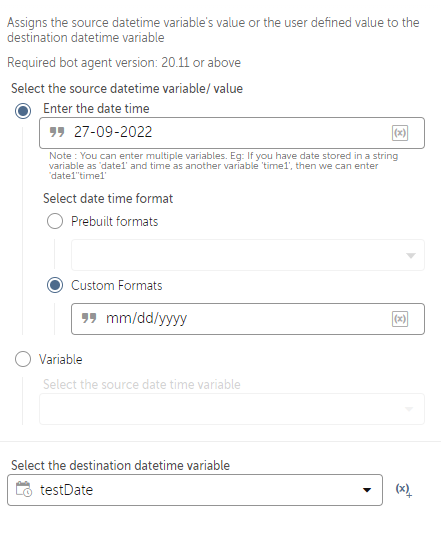Open the Prebuilt formats dropdown
The image size is (441, 545).
click(x=248, y=255)
